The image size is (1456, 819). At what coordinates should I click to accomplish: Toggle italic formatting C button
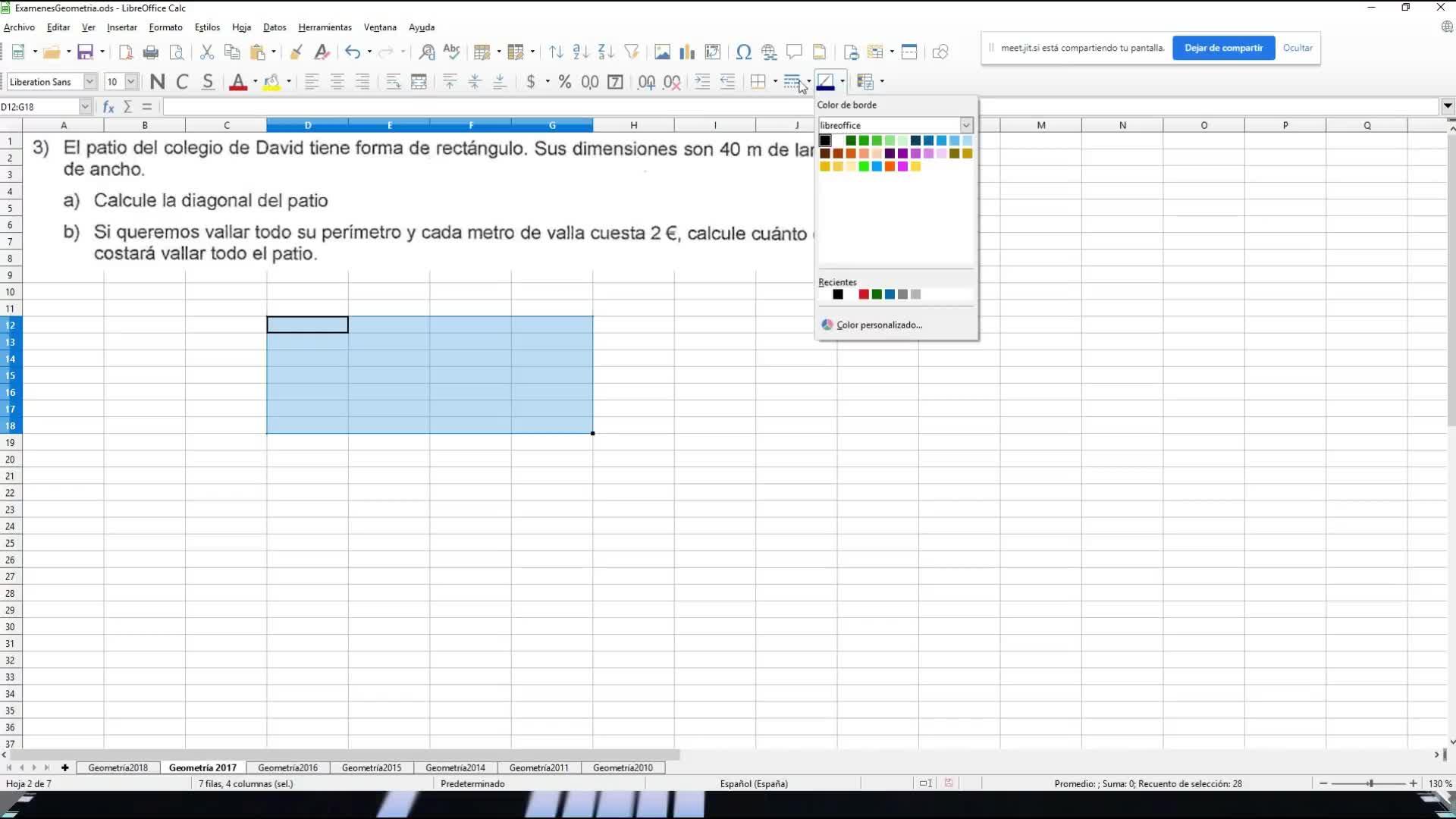coord(182,82)
